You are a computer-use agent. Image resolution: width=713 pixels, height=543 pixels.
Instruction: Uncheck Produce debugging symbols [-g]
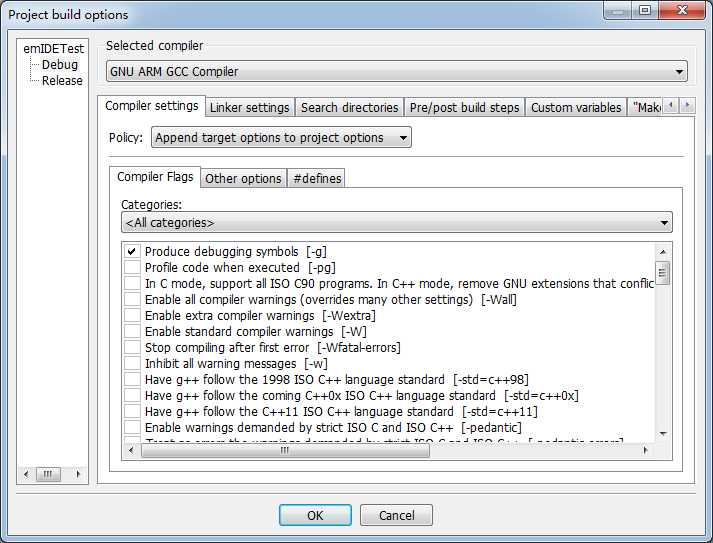132,252
